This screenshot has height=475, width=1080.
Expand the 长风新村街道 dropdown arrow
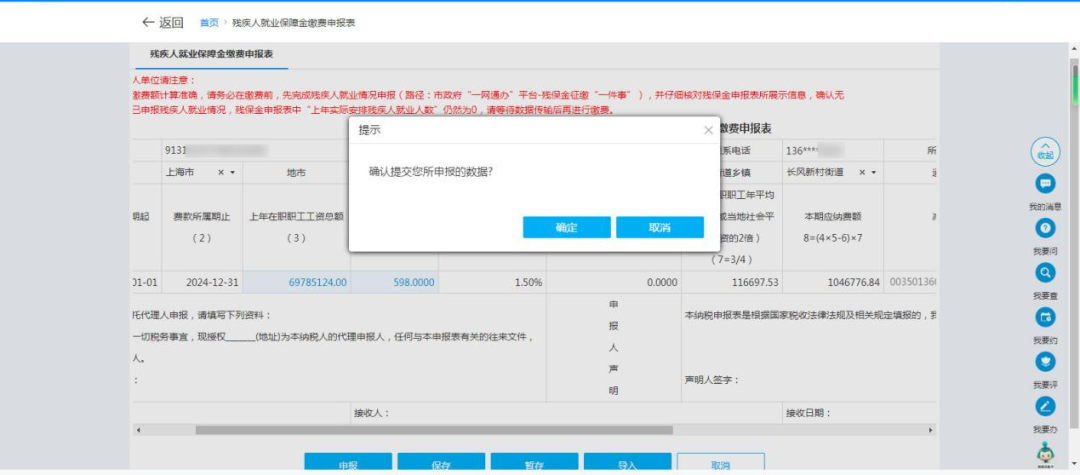(x=873, y=172)
